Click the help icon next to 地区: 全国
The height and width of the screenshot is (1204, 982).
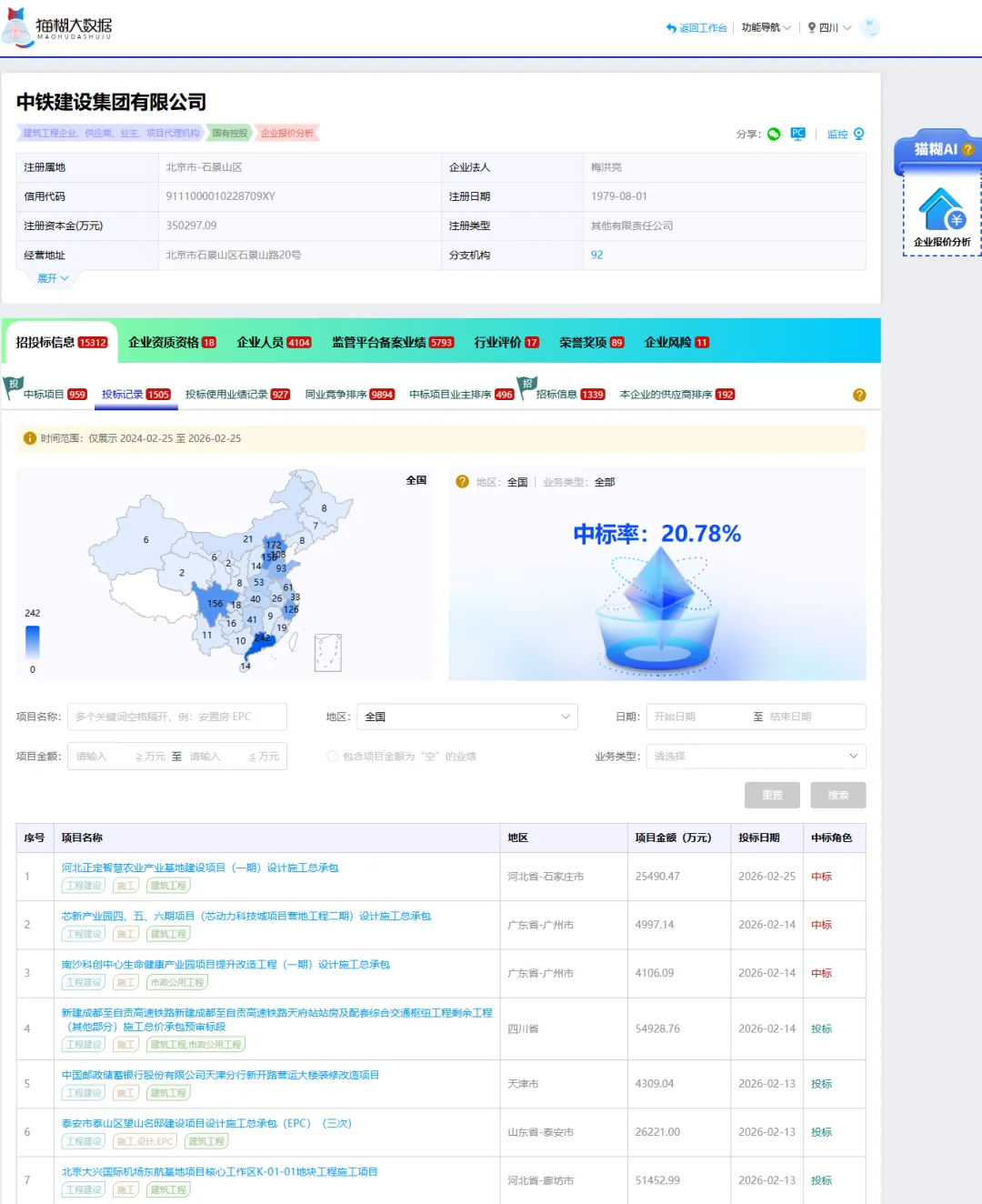[462, 482]
